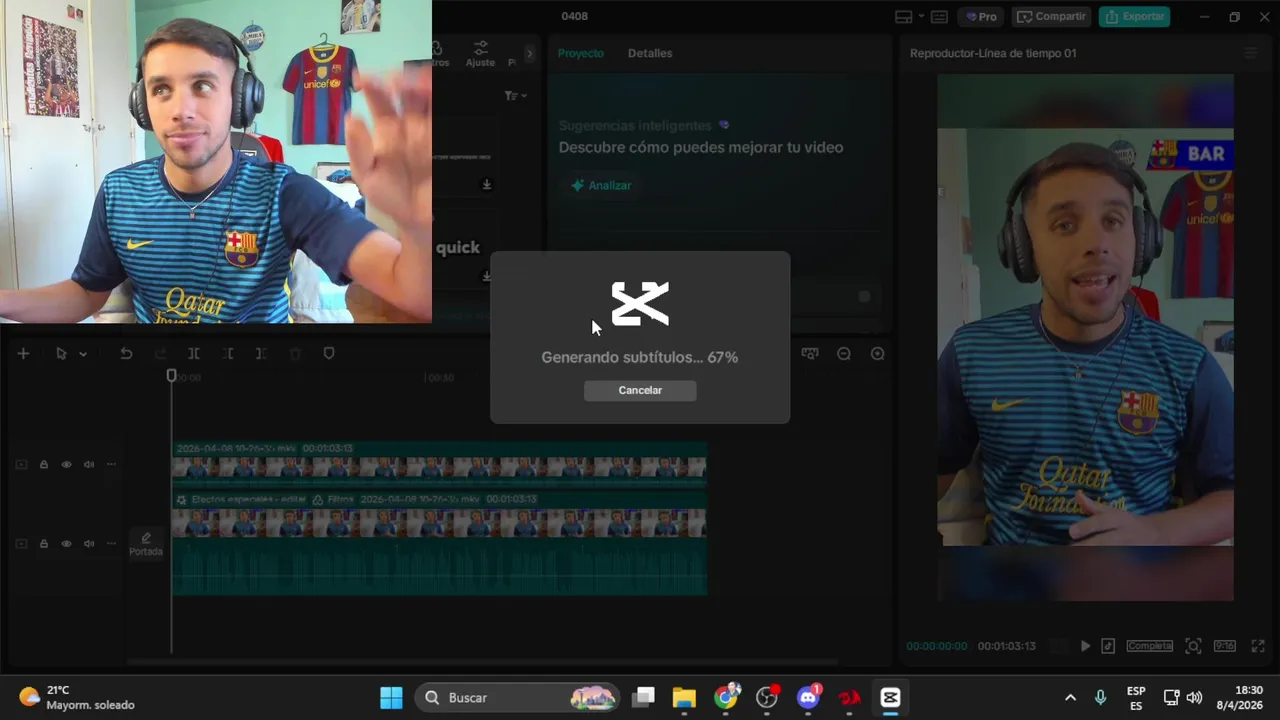Download the first asset item

click(487, 185)
